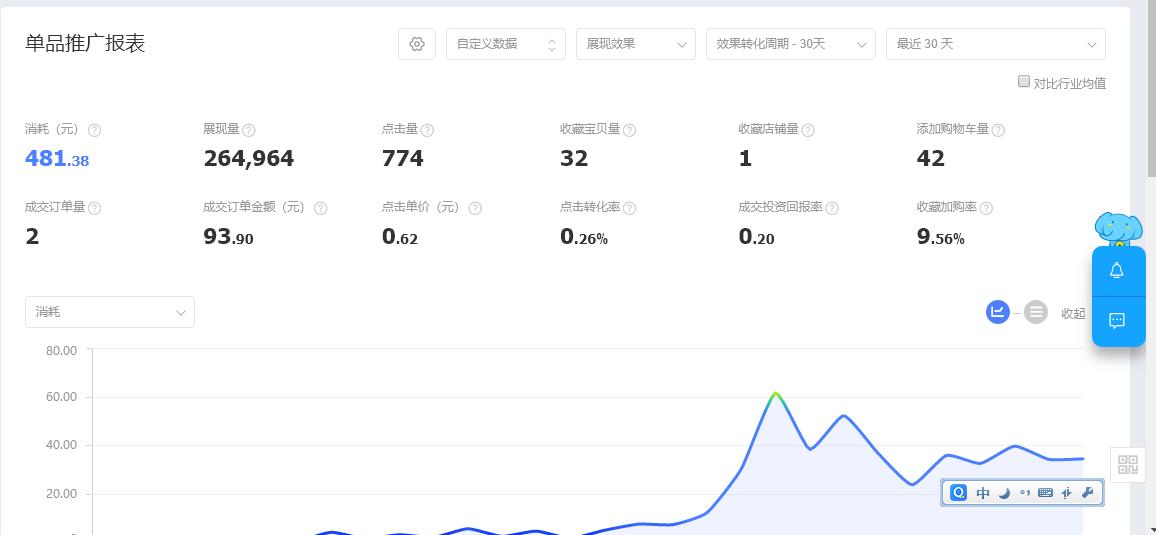Select the 93.90 order amount value
Image resolution: width=1156 pixels, height=535 pixels.
(229, 237)
